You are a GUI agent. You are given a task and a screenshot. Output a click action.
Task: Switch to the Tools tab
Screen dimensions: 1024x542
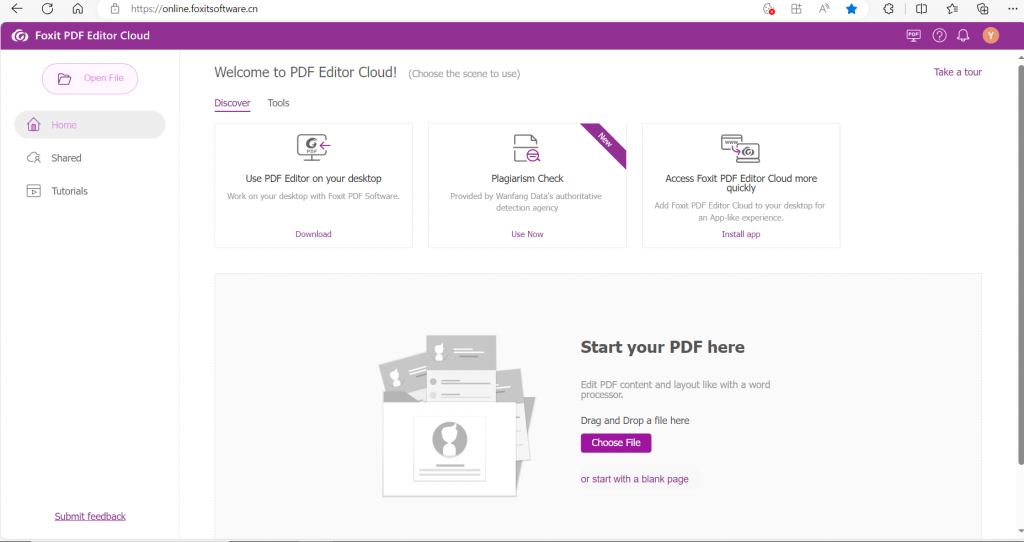click(x=278, y=103)
